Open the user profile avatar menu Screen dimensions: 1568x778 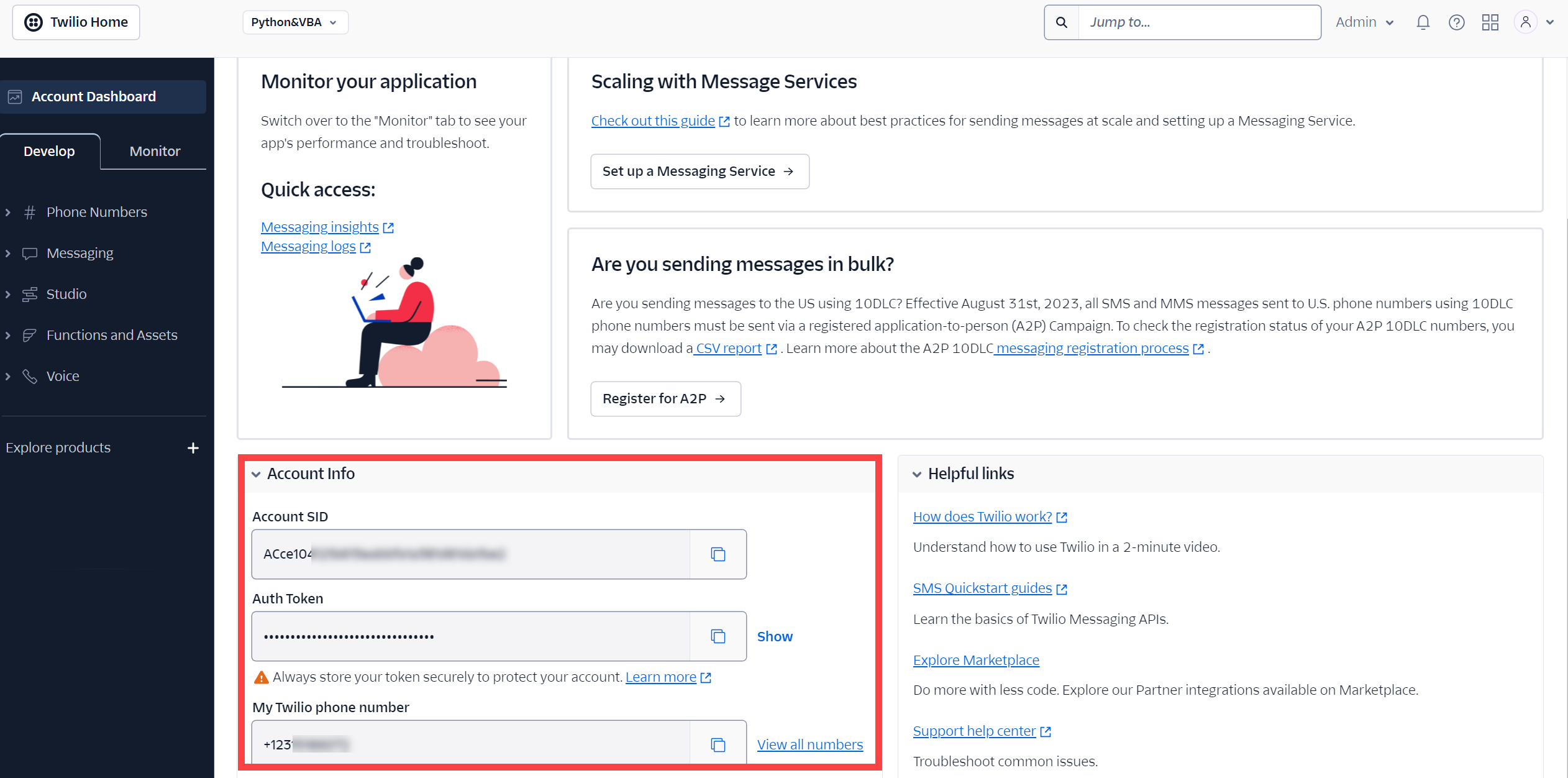[x=1533, y=22]
